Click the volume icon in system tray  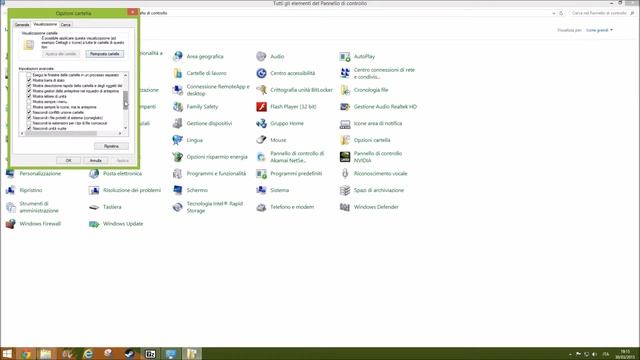click(594, 354)
